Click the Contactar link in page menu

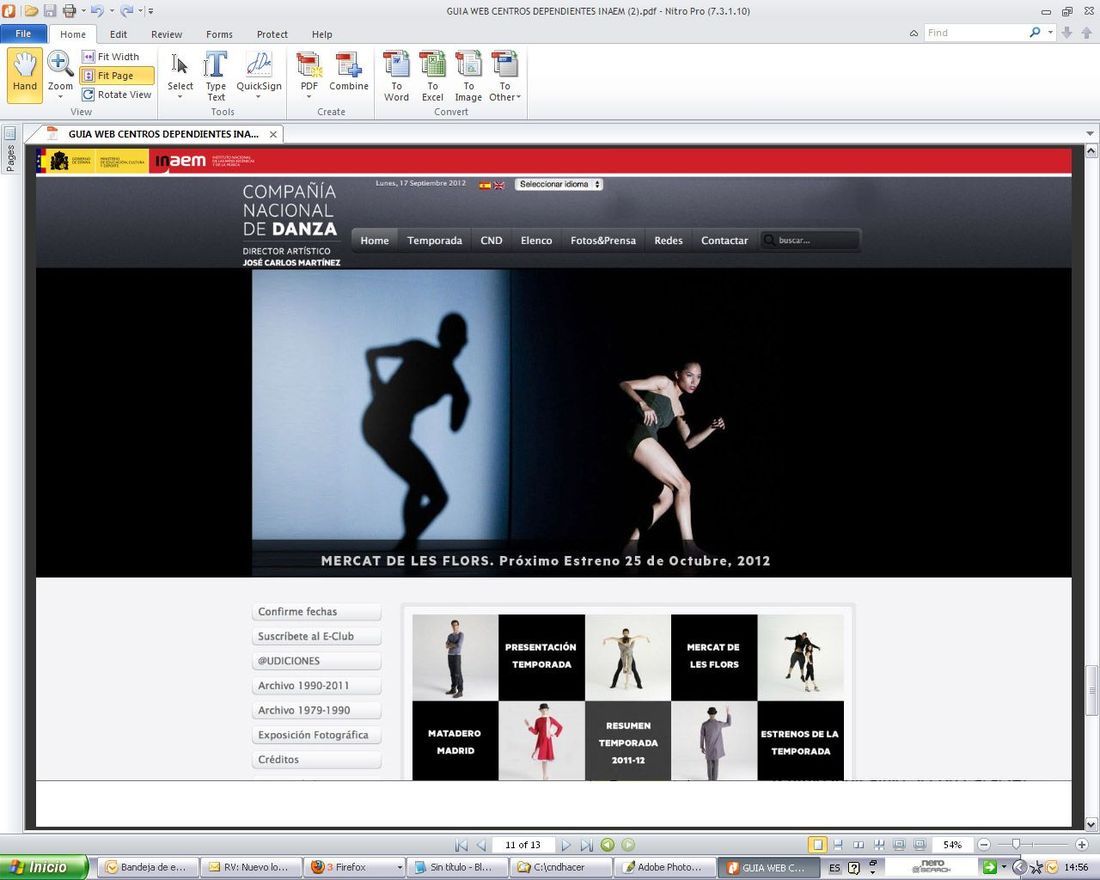point(724,241)
